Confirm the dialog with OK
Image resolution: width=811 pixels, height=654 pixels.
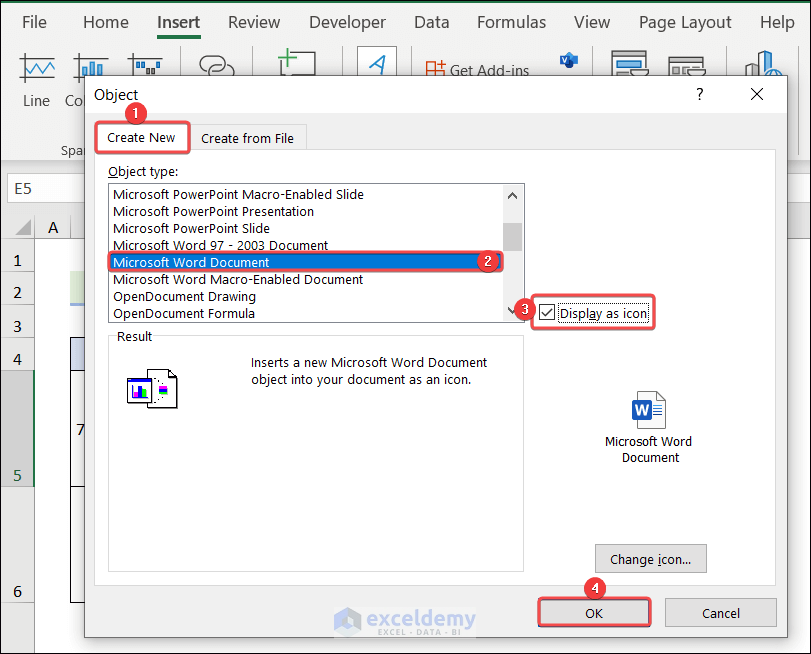click(594, 613)
